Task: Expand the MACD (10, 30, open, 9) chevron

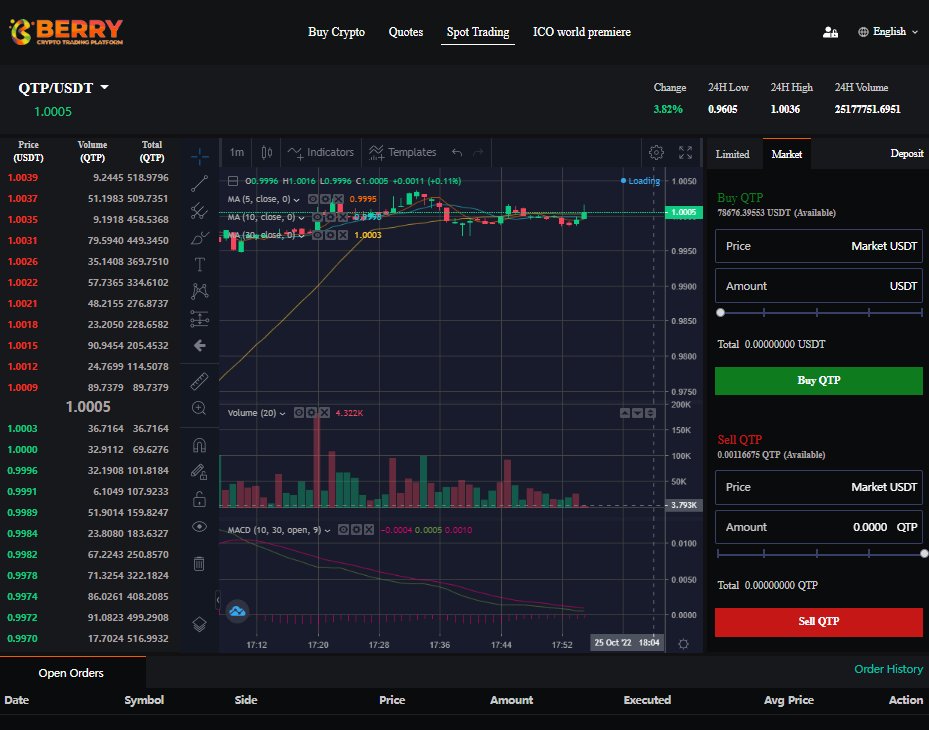Action: point(328,531)
